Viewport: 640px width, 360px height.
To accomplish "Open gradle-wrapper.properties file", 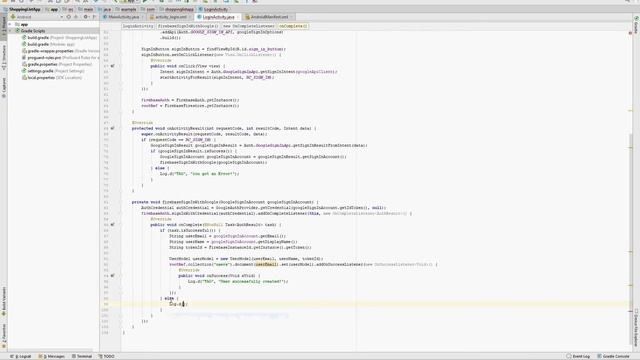I will click(x=60, y=51).
